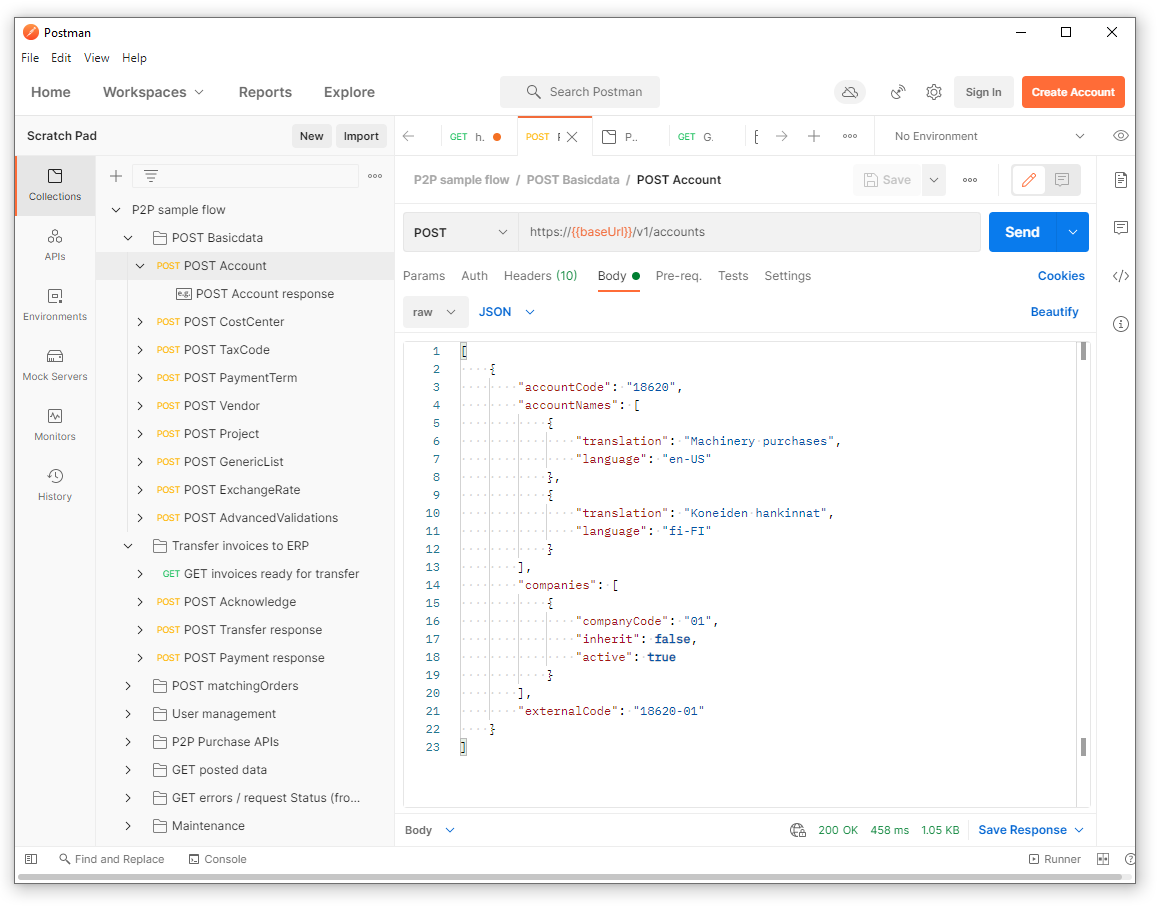Open the POST request method dropdown
Screen dimensions: 1157x909
(459, 231)
